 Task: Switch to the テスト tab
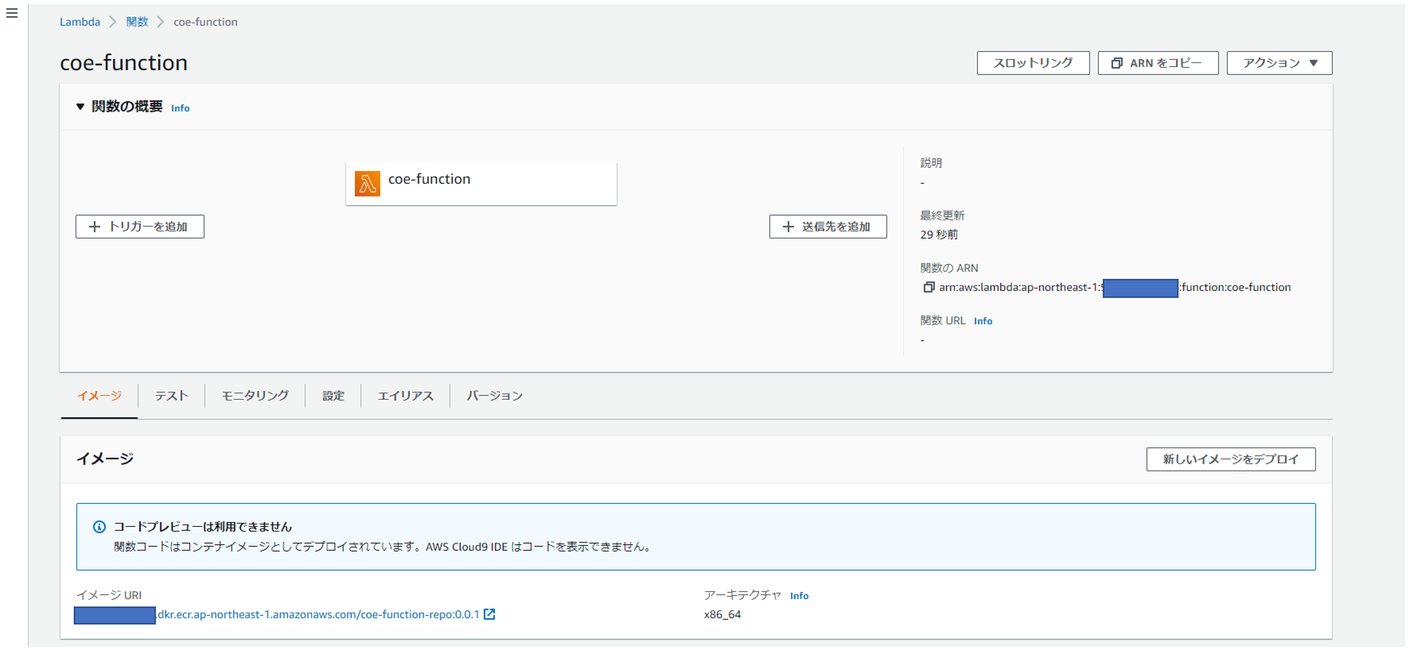(171, 396)
